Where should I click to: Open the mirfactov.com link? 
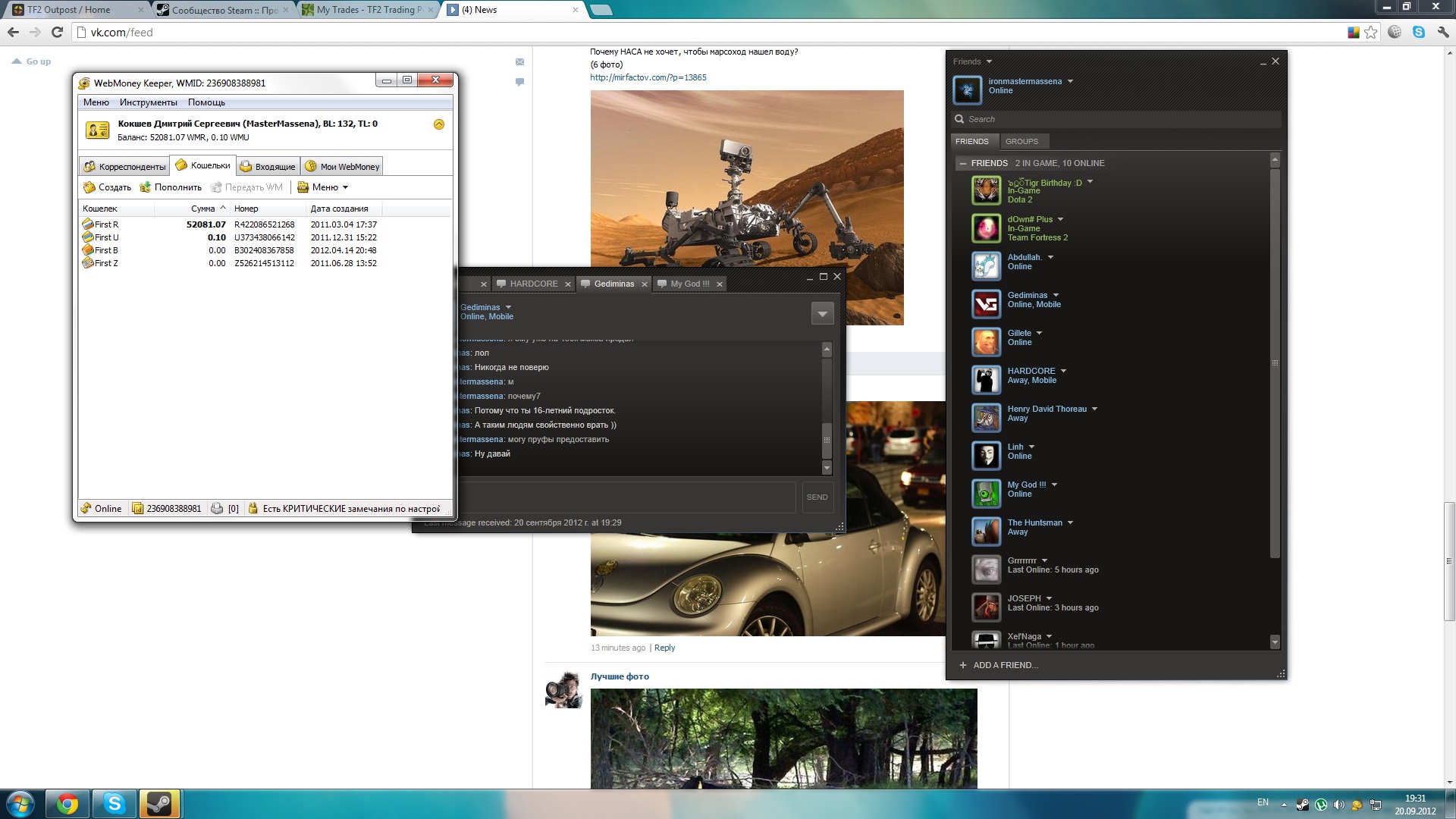648,77
